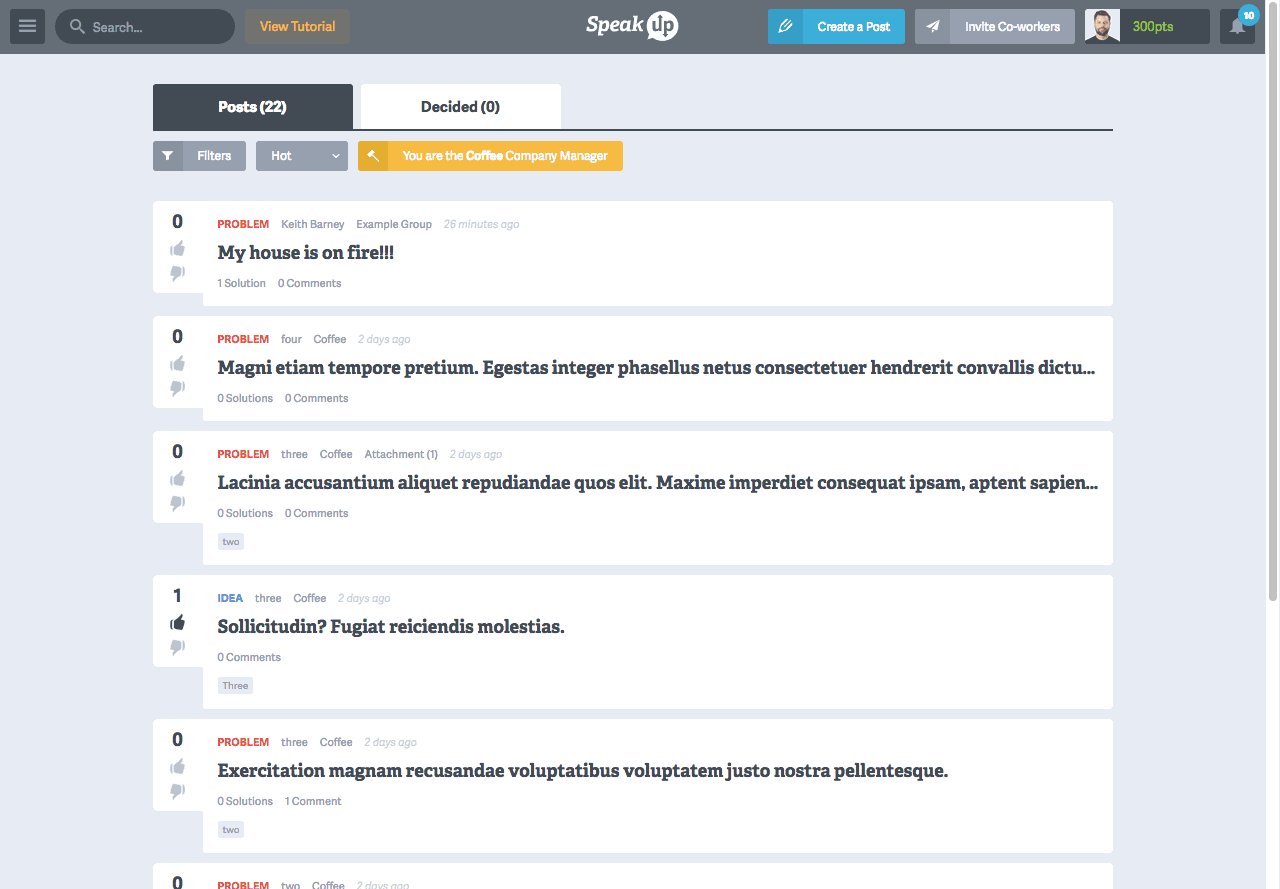Open 'Exercitation magnam recusandae' post
Screen dimensions: 1280x889
583,771
